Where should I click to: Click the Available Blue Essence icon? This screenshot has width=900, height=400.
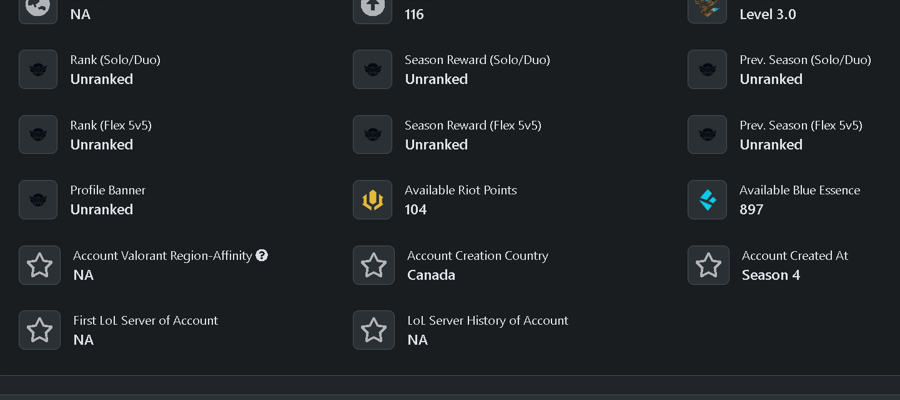707,200
